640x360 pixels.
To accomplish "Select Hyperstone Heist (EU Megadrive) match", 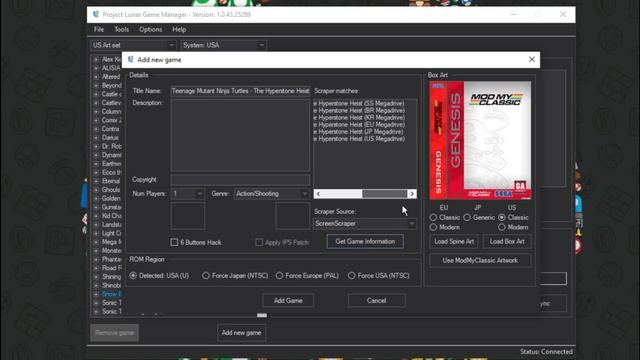I will 359,125.
